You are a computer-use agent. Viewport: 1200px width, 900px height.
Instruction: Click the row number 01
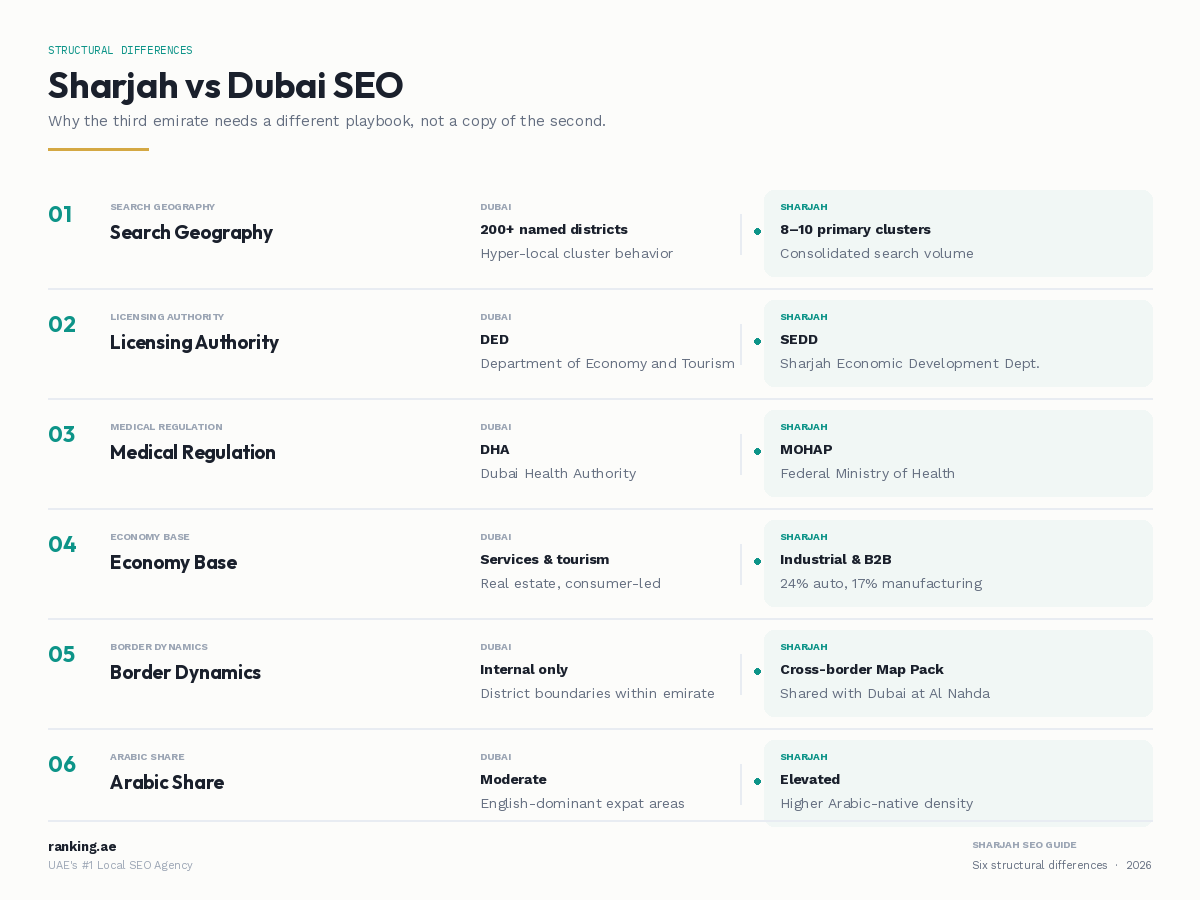click(x=60, y=215)
